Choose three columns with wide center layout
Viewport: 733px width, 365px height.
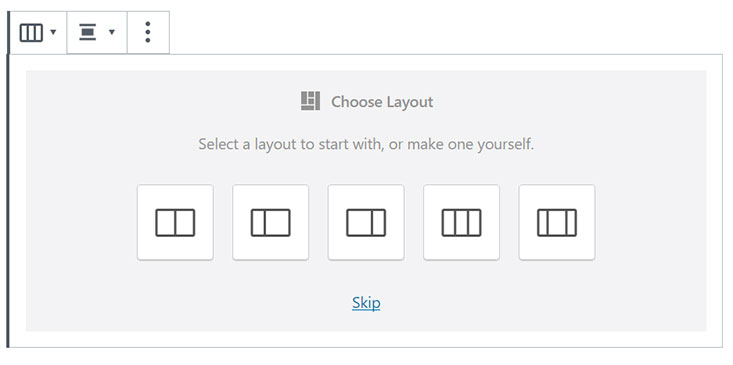(557, 222)
